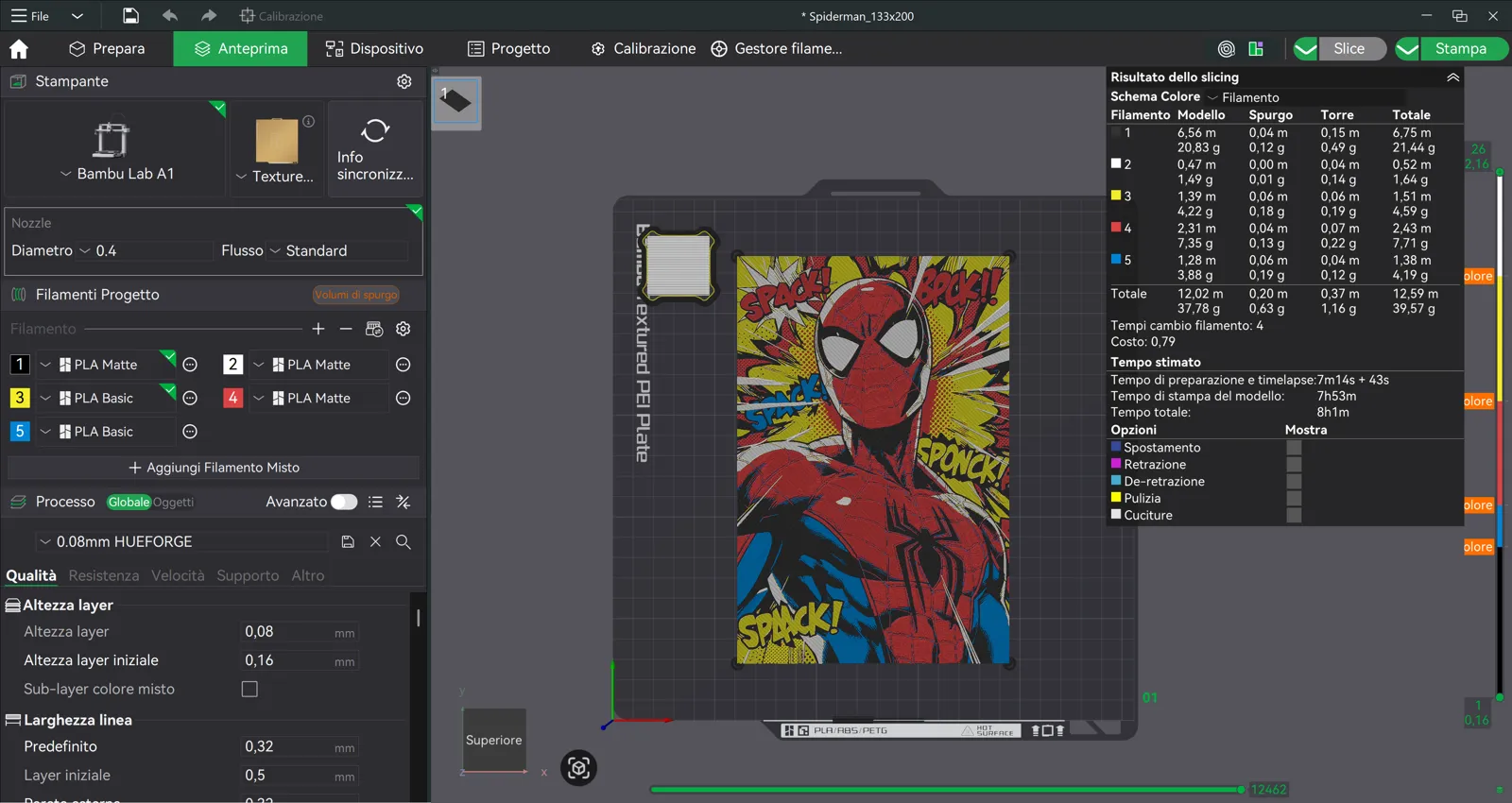Edit filament 1 PLA Matte settings

(190, 365)
